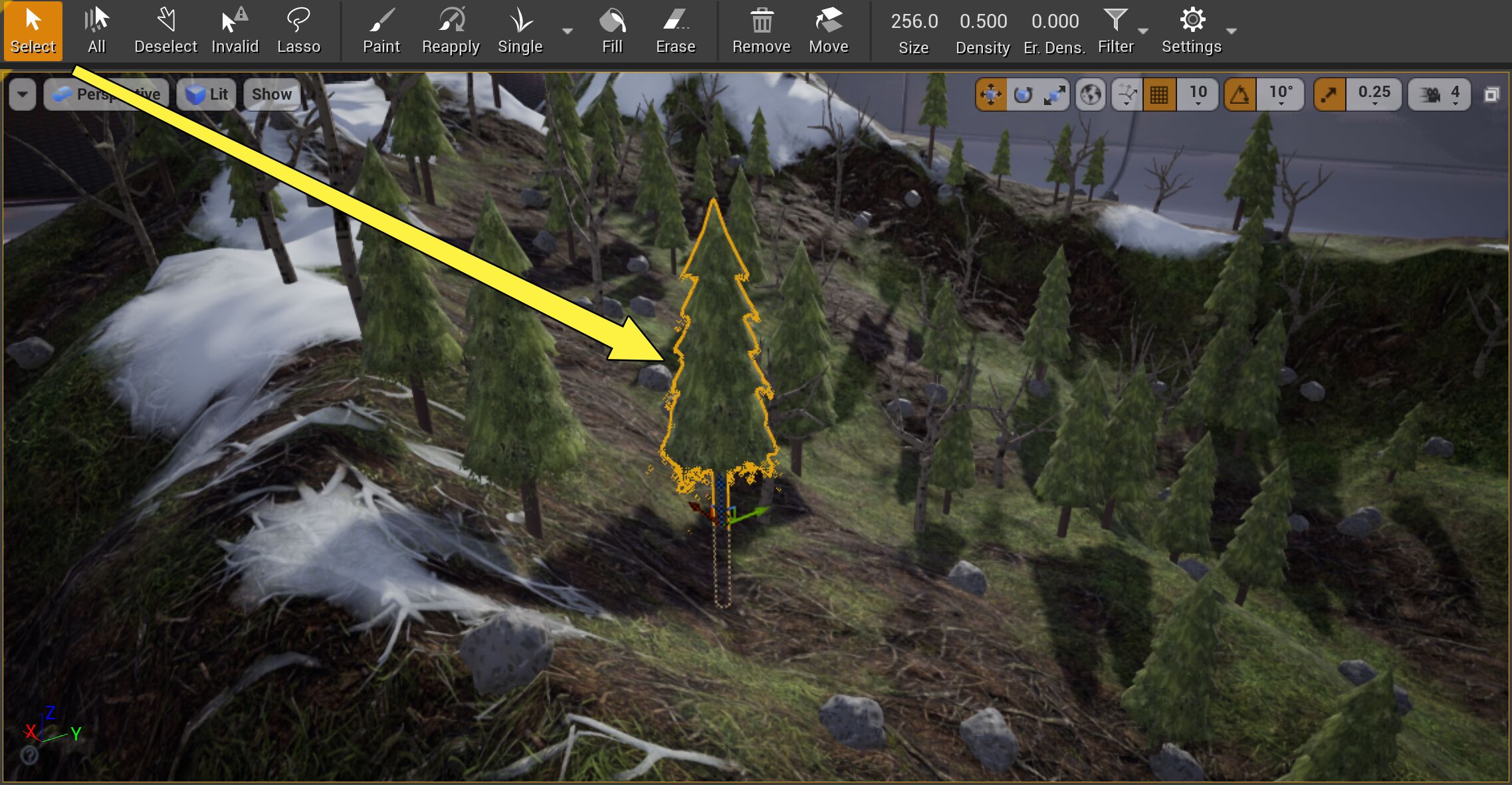Activate the Reapply foliage tool
The height and width of the screenshot is (785, 1512).
(x=451, y=30)
